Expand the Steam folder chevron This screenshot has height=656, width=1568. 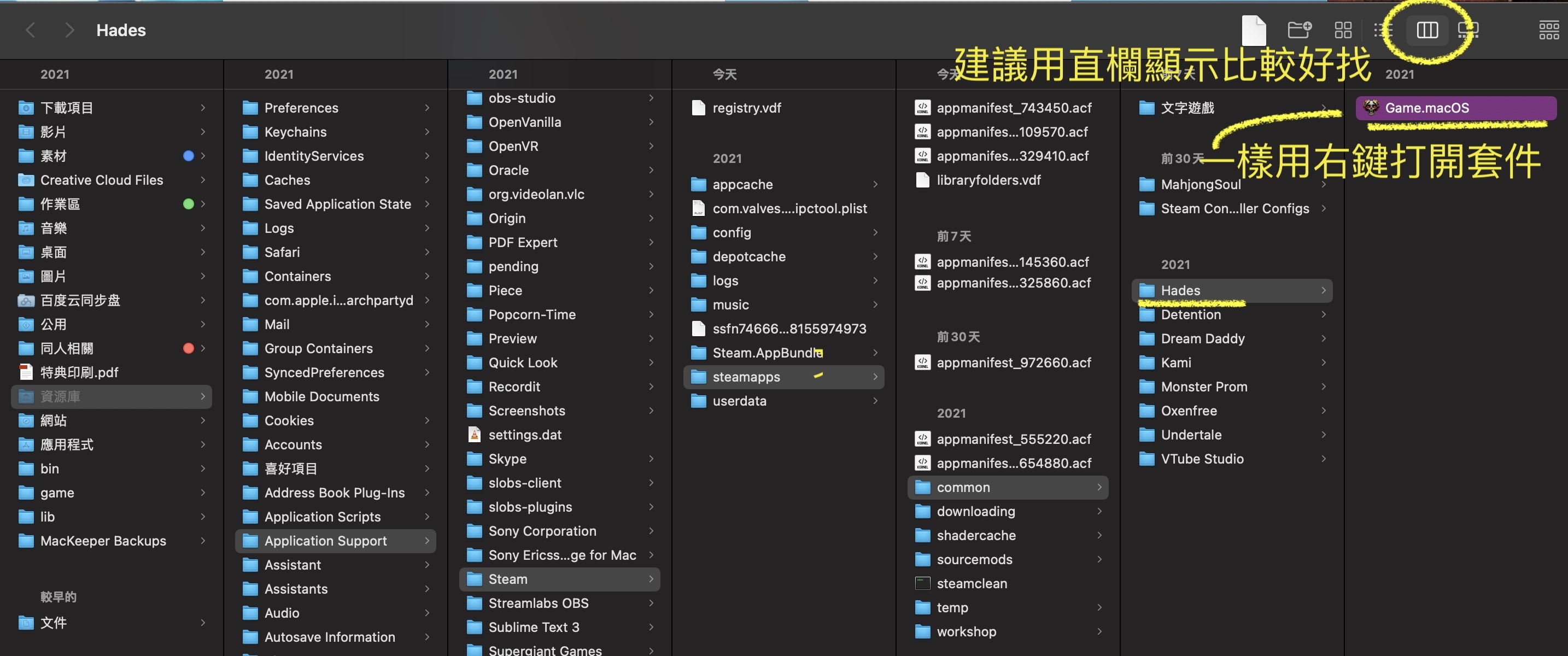click(651, 579)
